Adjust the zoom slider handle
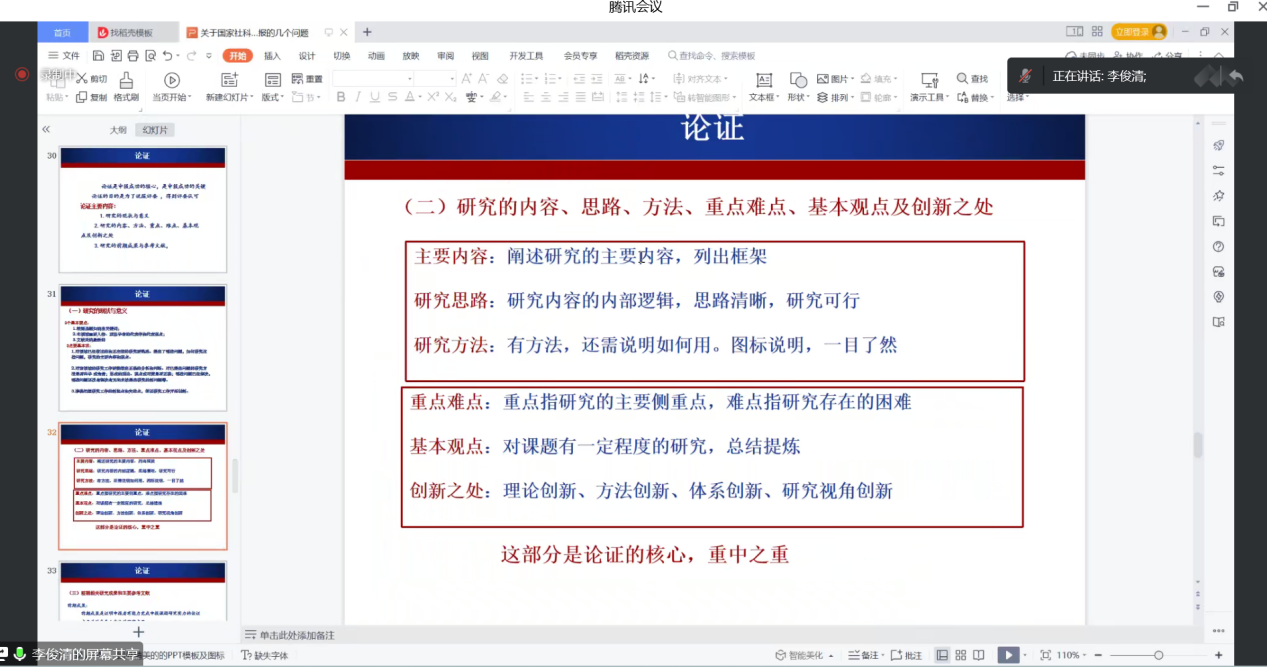1267x667 pixels. [x=1158, y=655]
